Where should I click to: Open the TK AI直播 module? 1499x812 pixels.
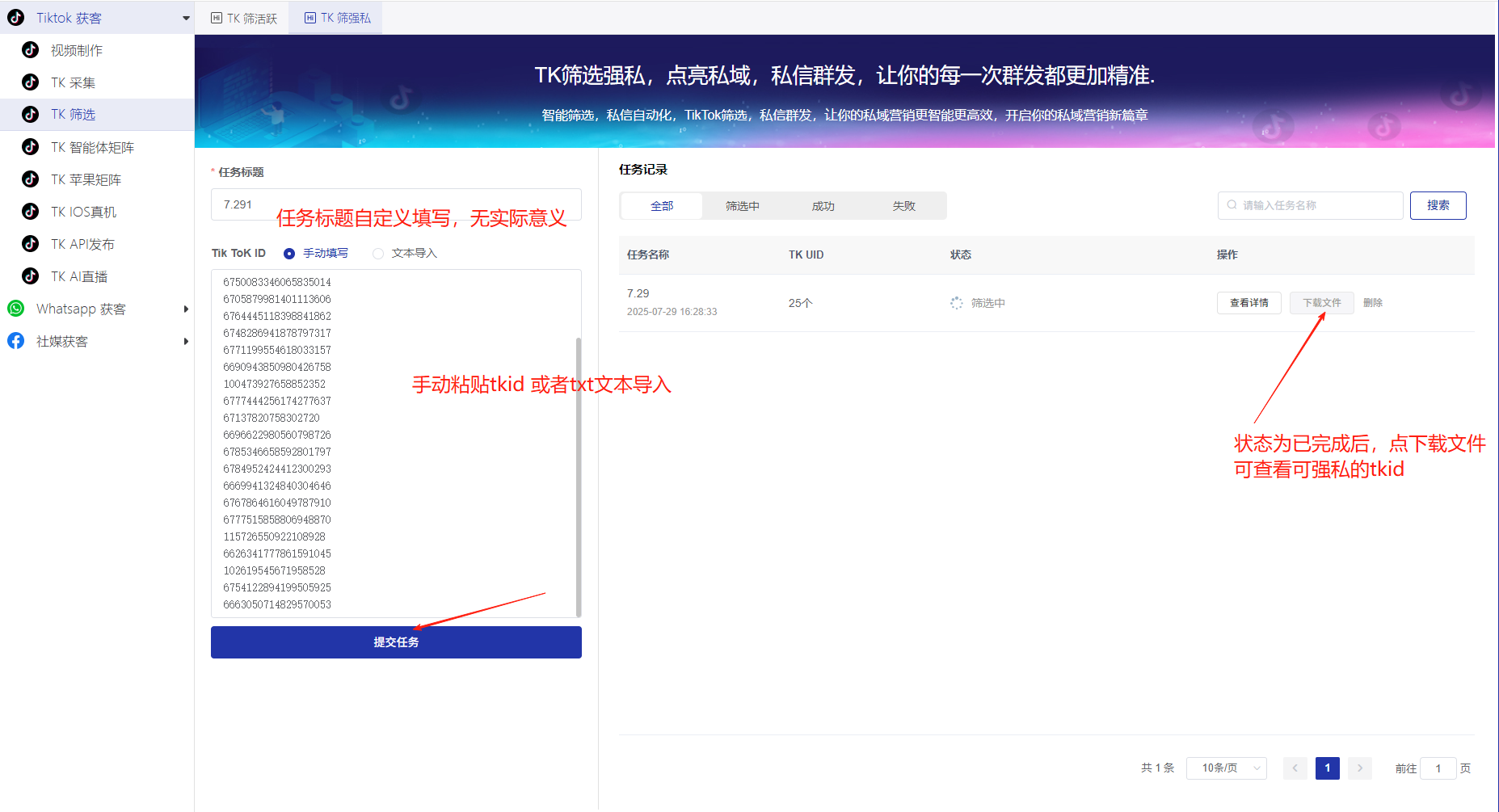click(78, 276)
